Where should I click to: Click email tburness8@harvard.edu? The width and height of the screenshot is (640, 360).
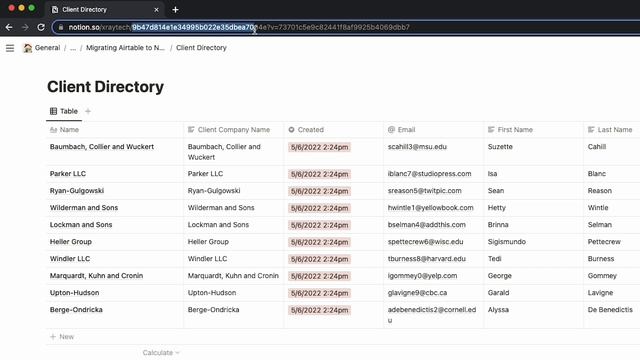tap(427, 259)
